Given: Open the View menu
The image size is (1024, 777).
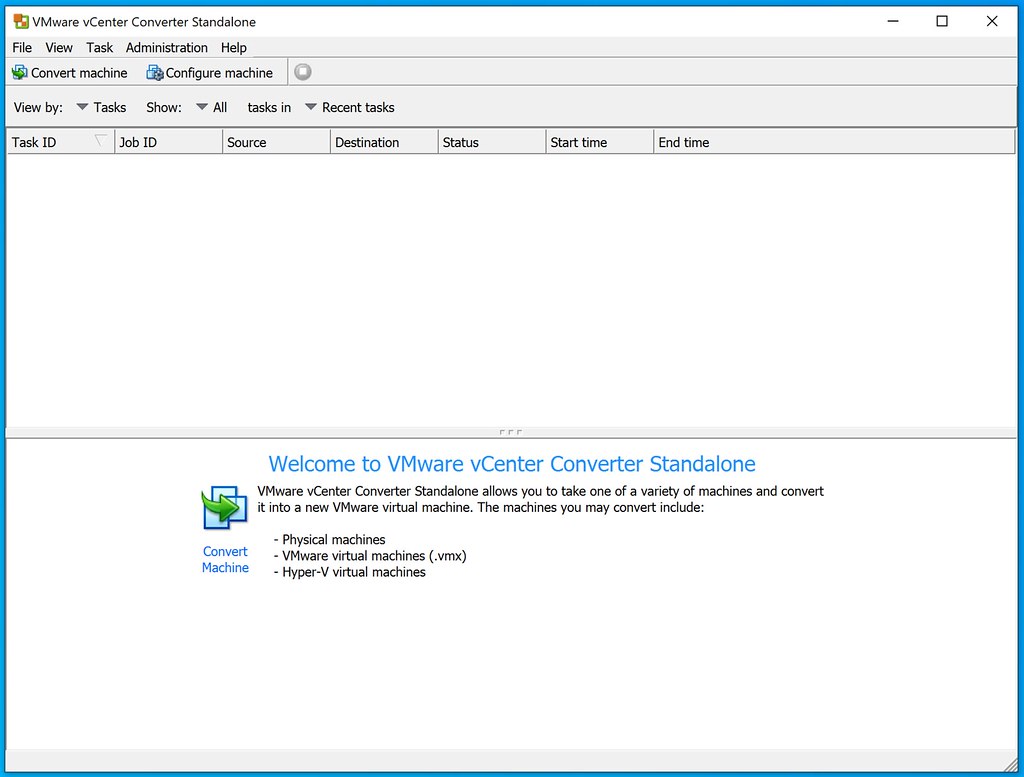Looking at the screenshot, I should click(x=59, y=47).
